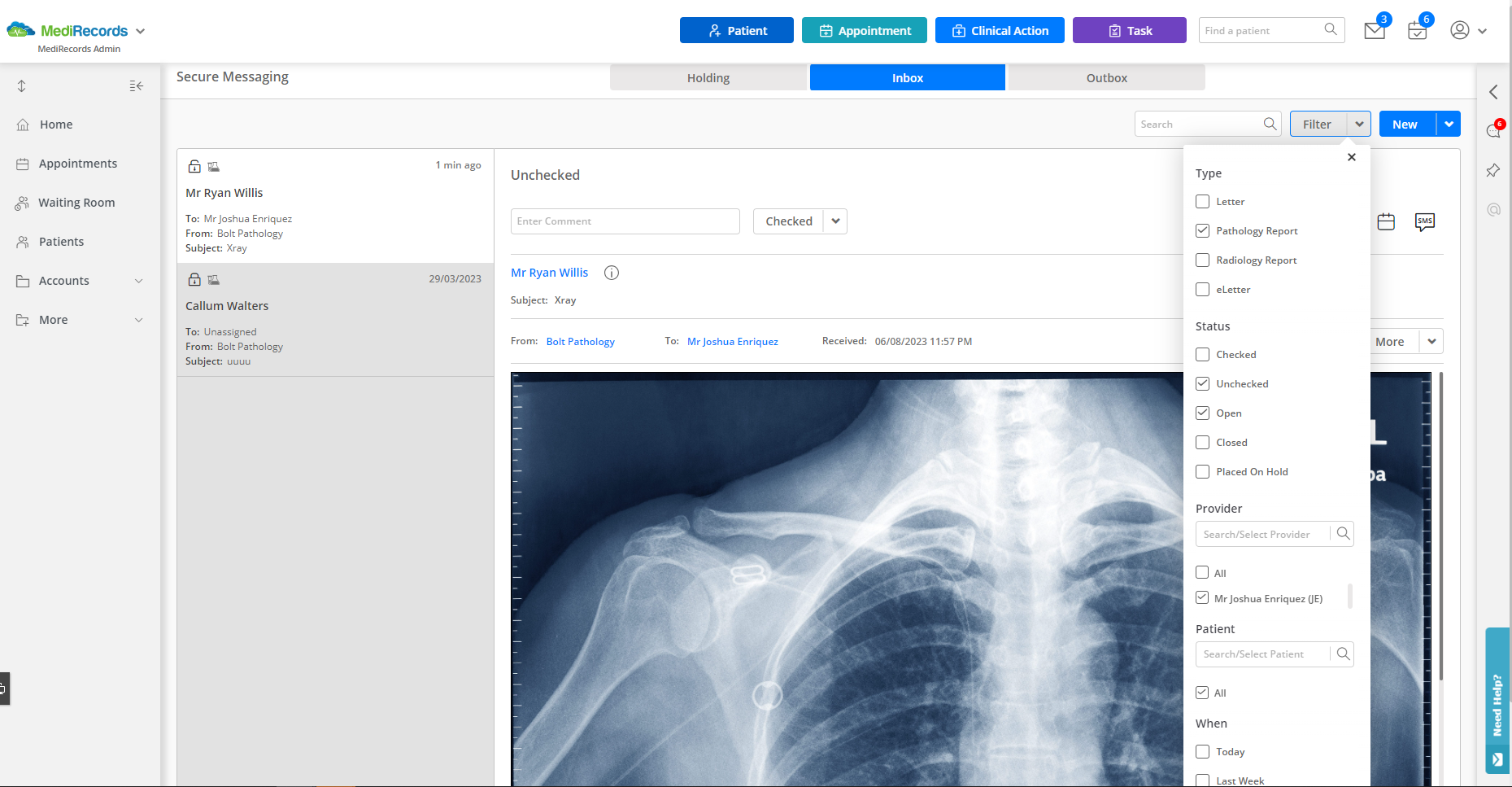The height and width of the screenshot is (787, 1512).
Task: Close the filter panel with X
Action: tap(1352, 157)
